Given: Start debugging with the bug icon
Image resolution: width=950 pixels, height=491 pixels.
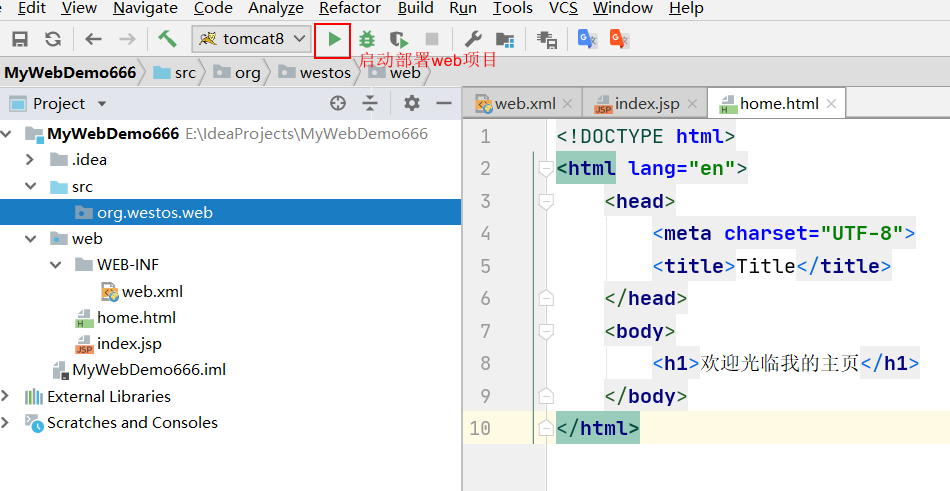Looking at the screenshot, I should (367, 39).
